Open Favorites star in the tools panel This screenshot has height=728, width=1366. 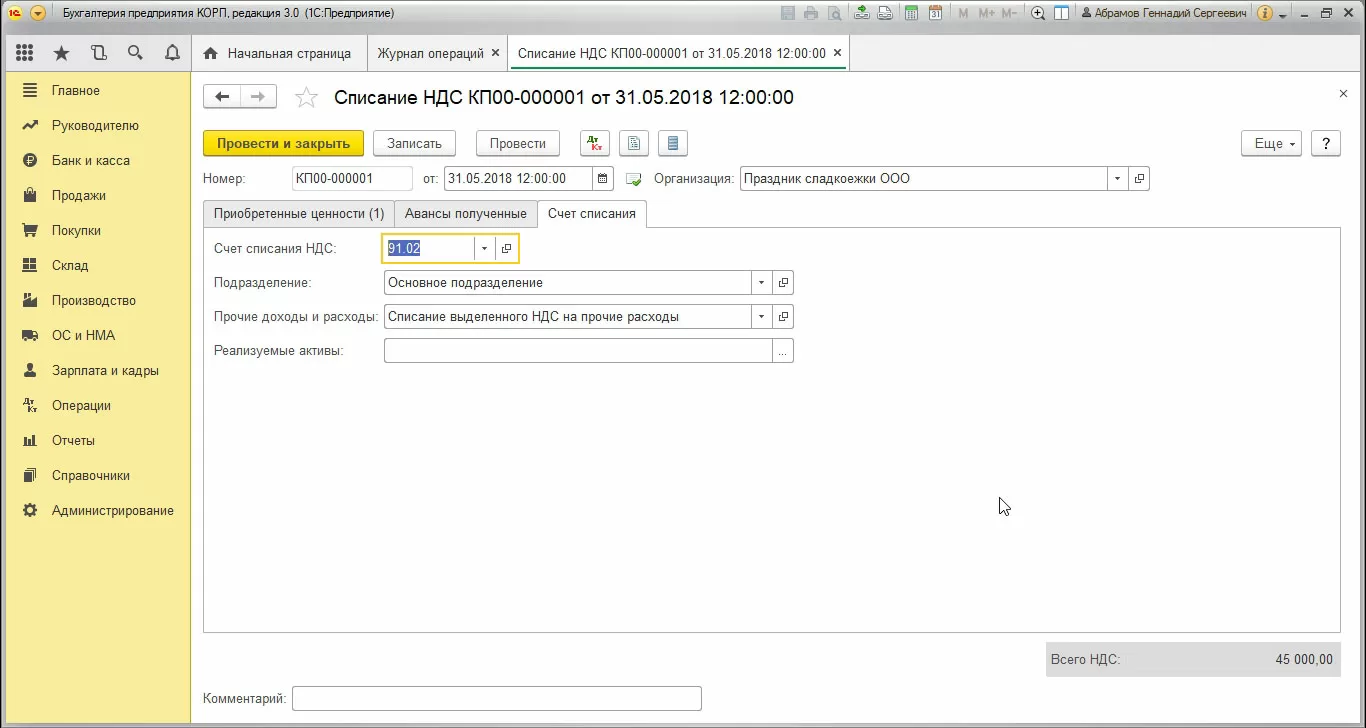pyautogui.click(x=61, y=53)
